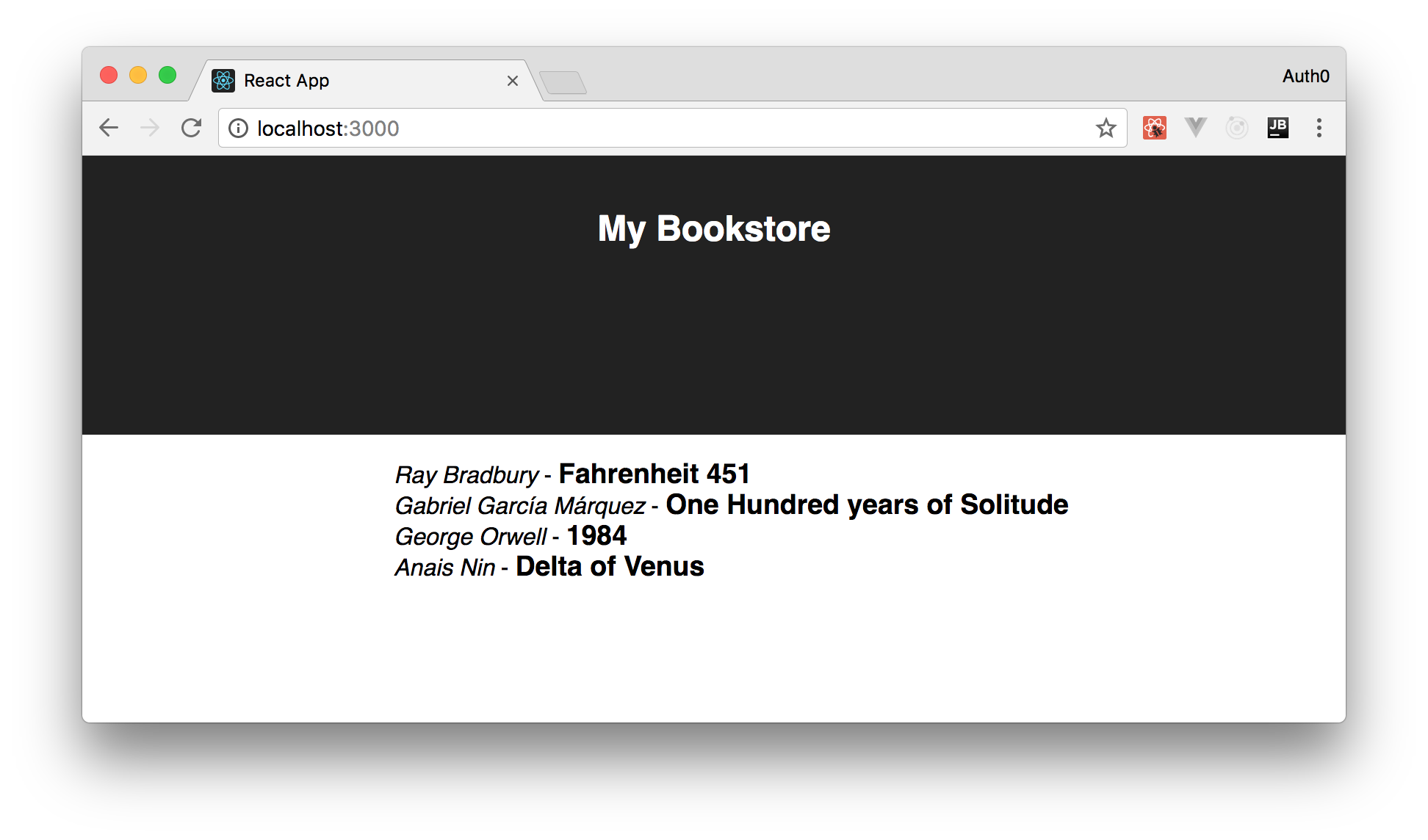Click the Vue devtools extension icon
The image size is (1428, 840).
coord(1195,128)
